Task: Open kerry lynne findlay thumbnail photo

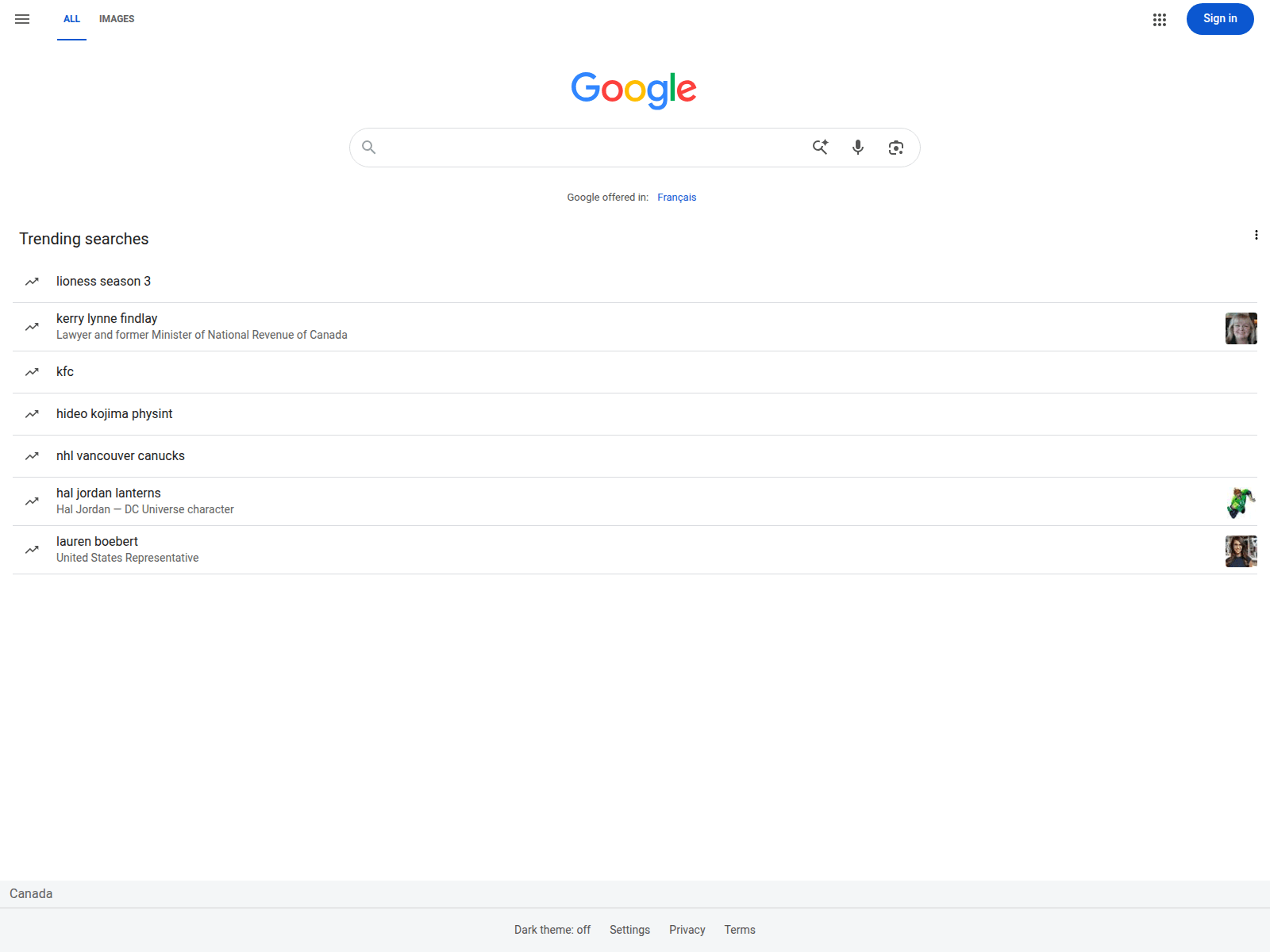Action: point(1241,328)
